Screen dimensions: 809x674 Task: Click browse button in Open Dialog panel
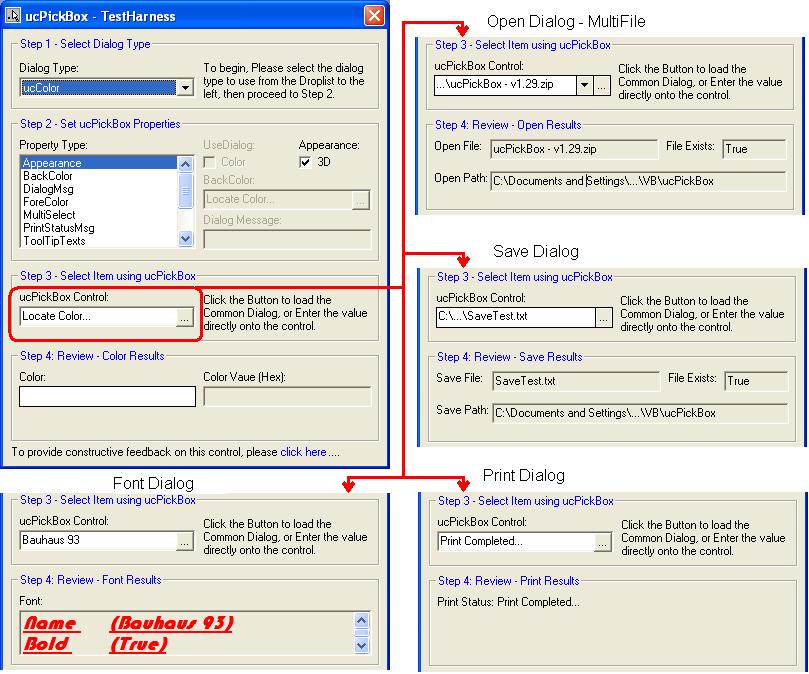point(601,87)
